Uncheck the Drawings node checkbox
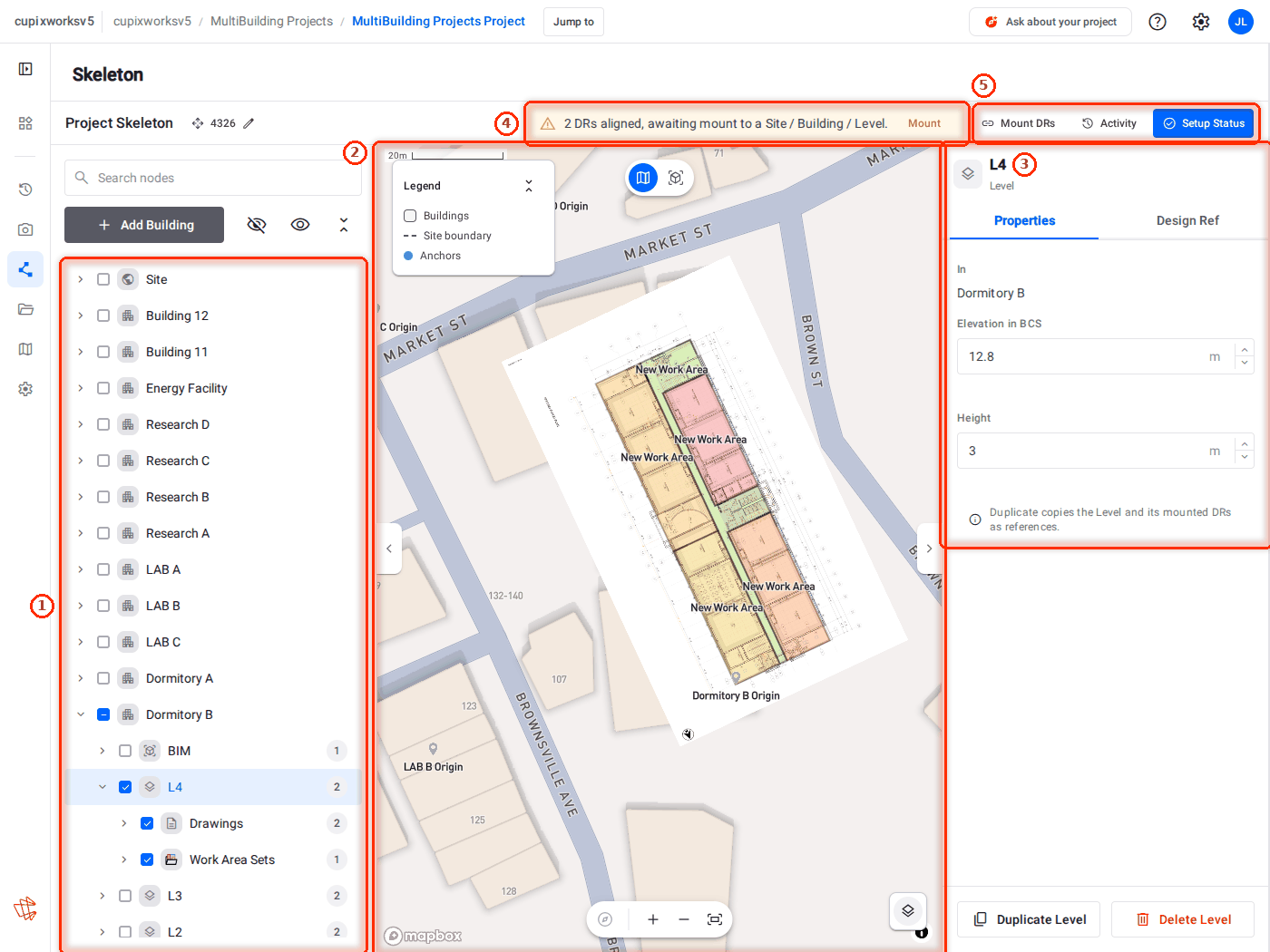This screenshot has height=952, width=1270. [147, 823]
